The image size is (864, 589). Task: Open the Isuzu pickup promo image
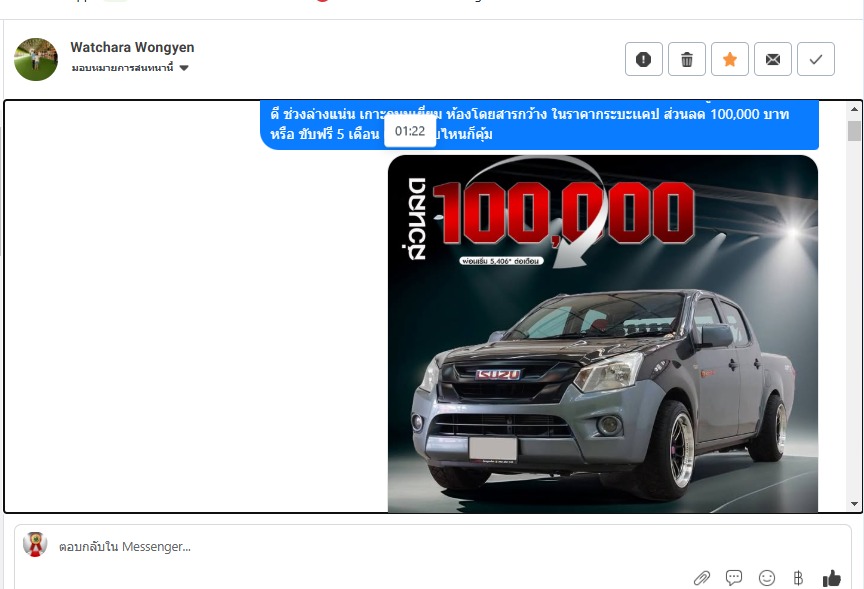pyautogui.click(x=603, y=334)
